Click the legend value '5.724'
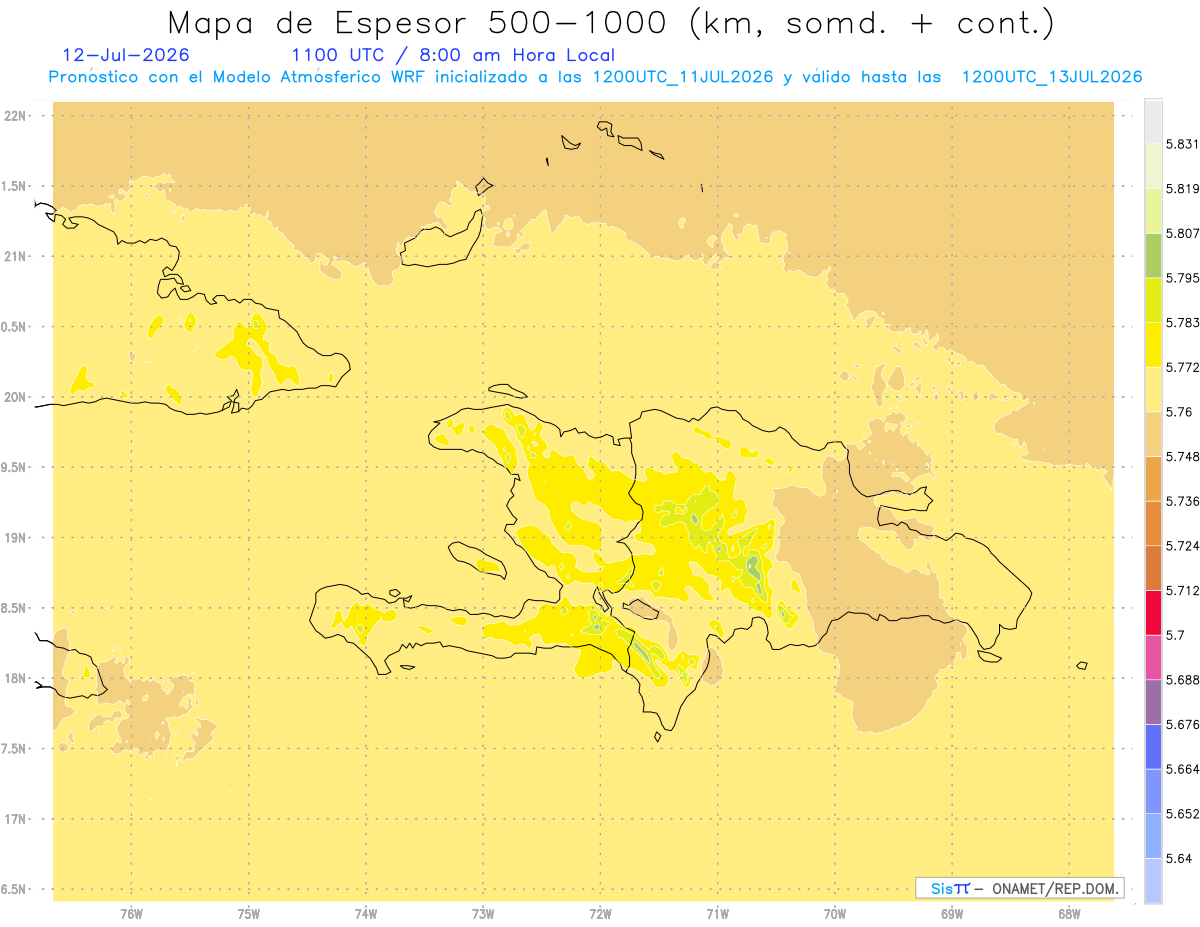This screenshot has width=1200, height=927. pyautogui.click(x=1183, y=546)
